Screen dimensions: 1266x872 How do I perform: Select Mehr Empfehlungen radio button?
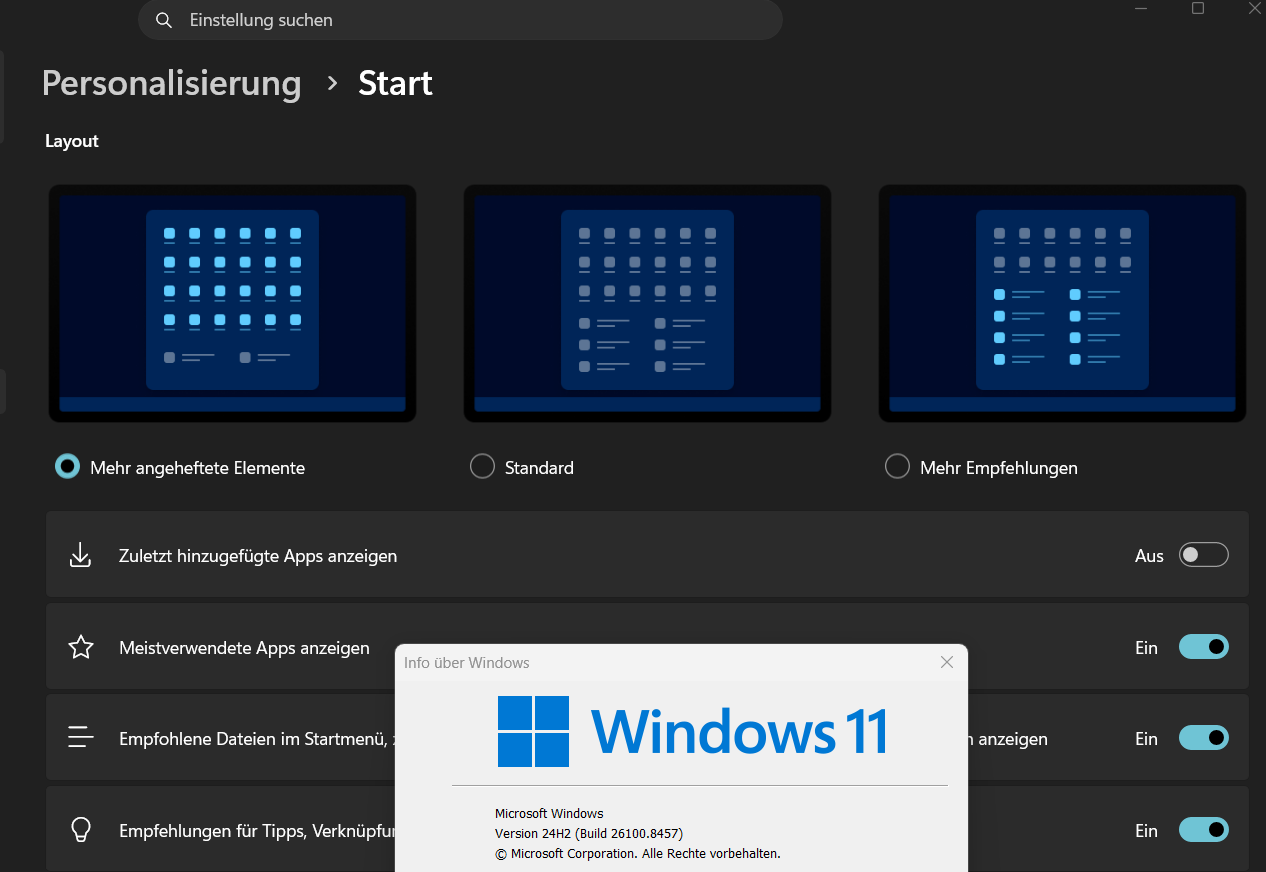pyautogui.click(x=897, y=467)
